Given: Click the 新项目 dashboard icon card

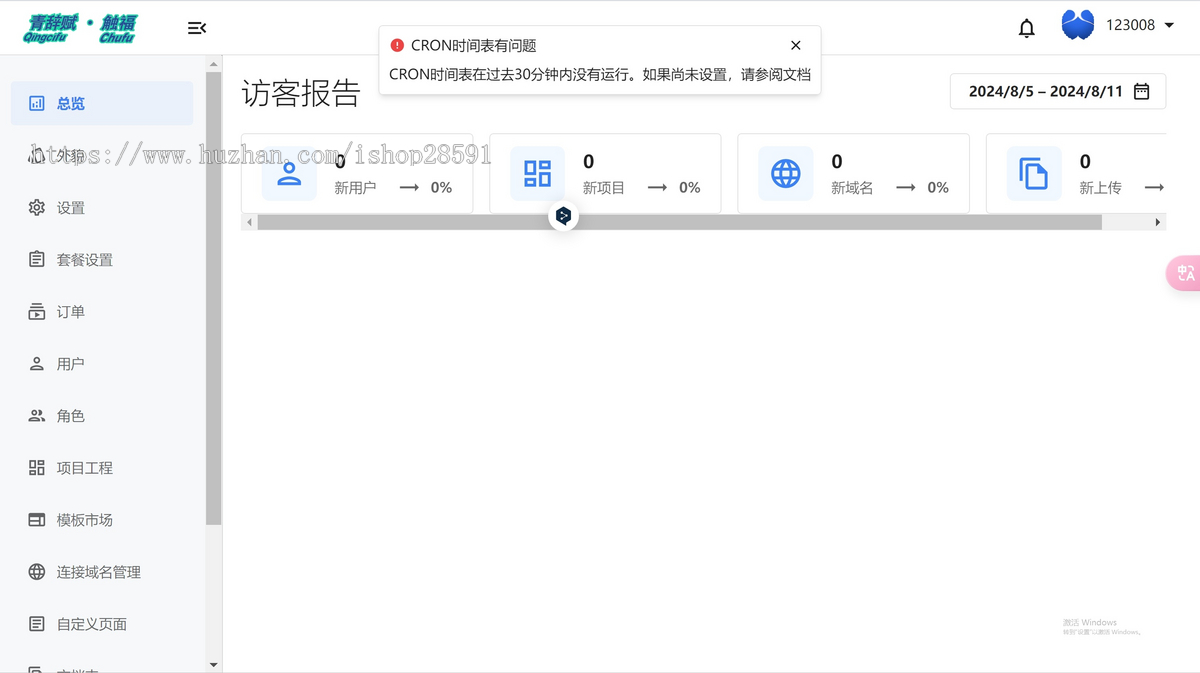Looking at the screenshot, I should [537, 173].
